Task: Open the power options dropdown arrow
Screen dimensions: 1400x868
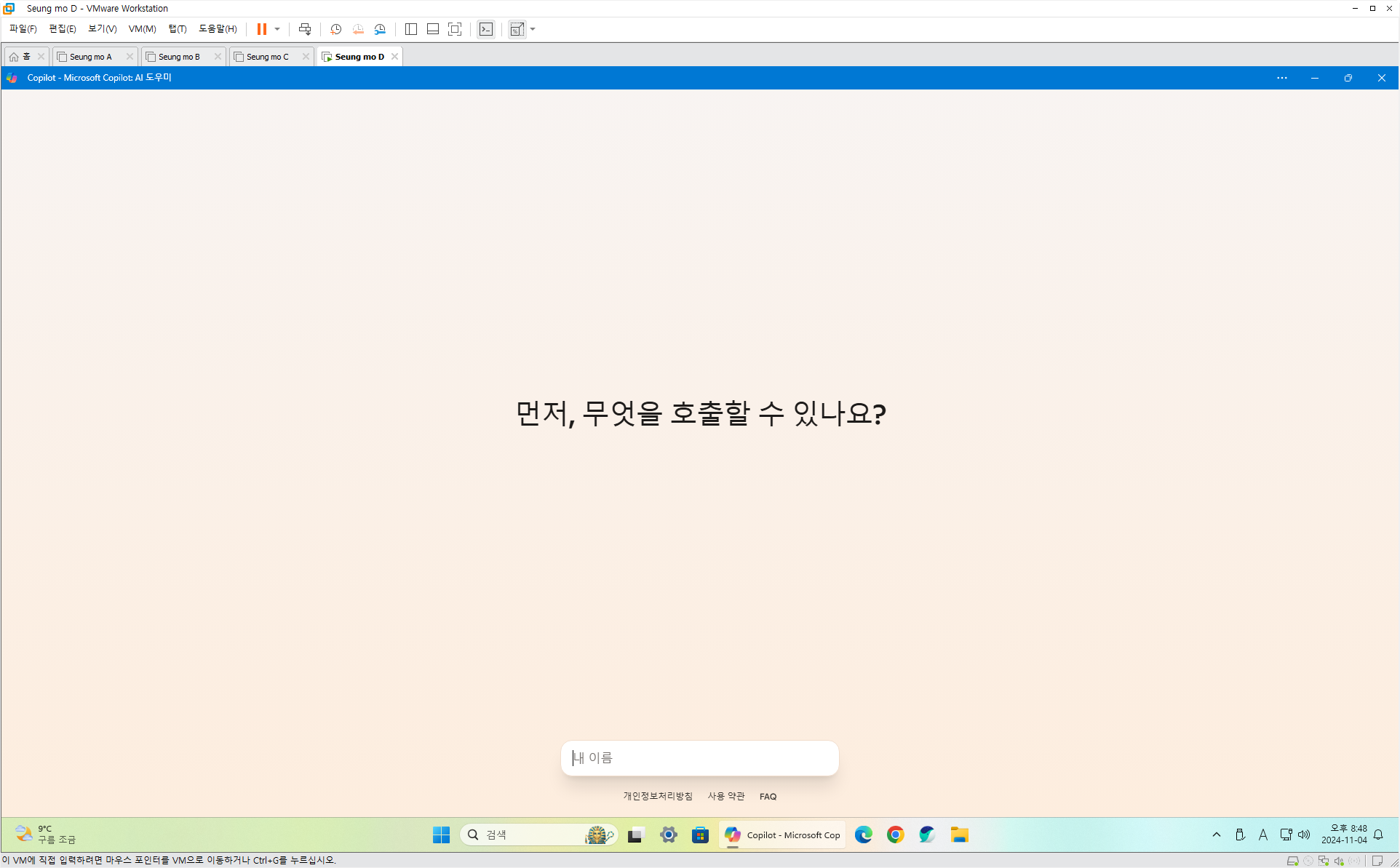Action: click(277, 29)
